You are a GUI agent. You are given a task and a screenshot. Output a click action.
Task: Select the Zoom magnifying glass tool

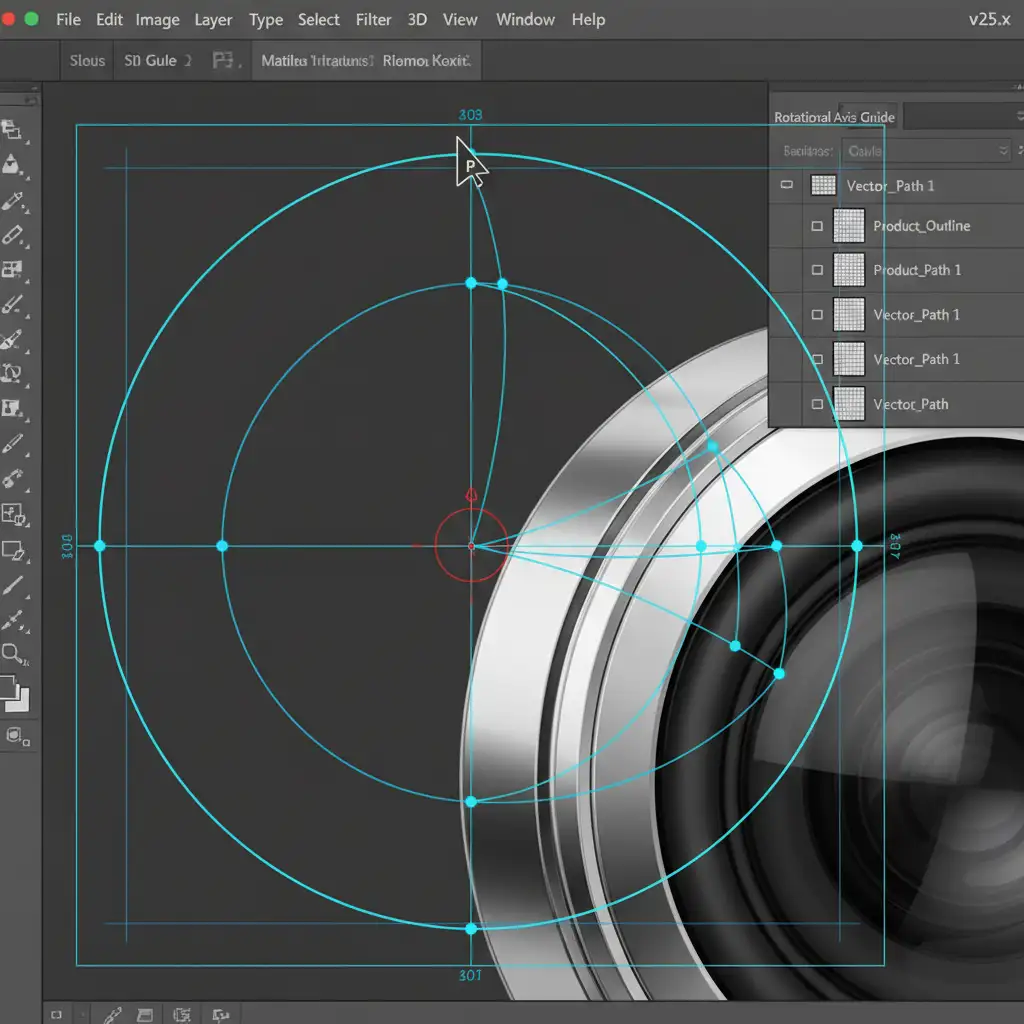click(13, 654)
